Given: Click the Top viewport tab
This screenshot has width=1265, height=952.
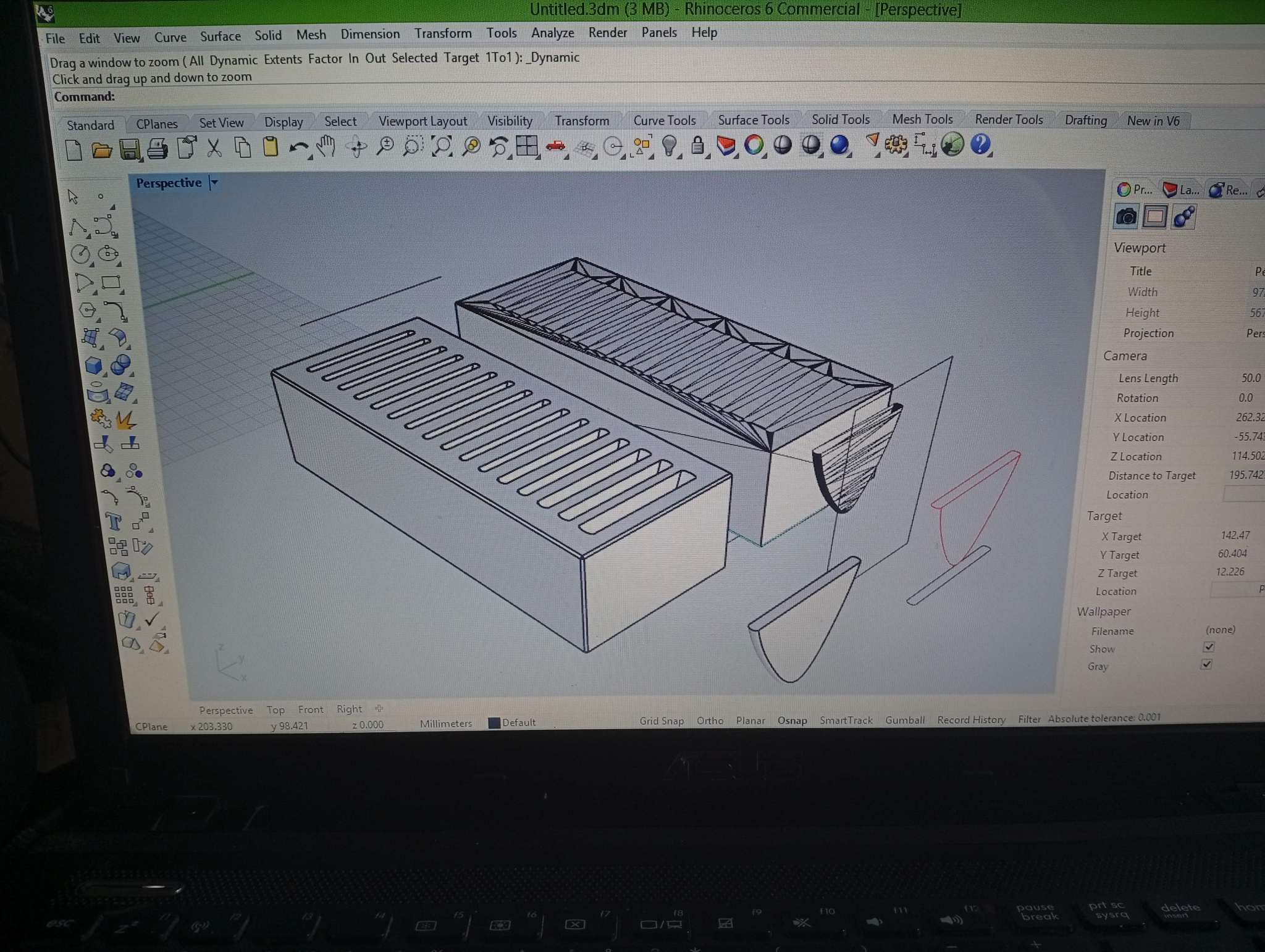Looking at the screenshot, I should [x=275, y=710].
